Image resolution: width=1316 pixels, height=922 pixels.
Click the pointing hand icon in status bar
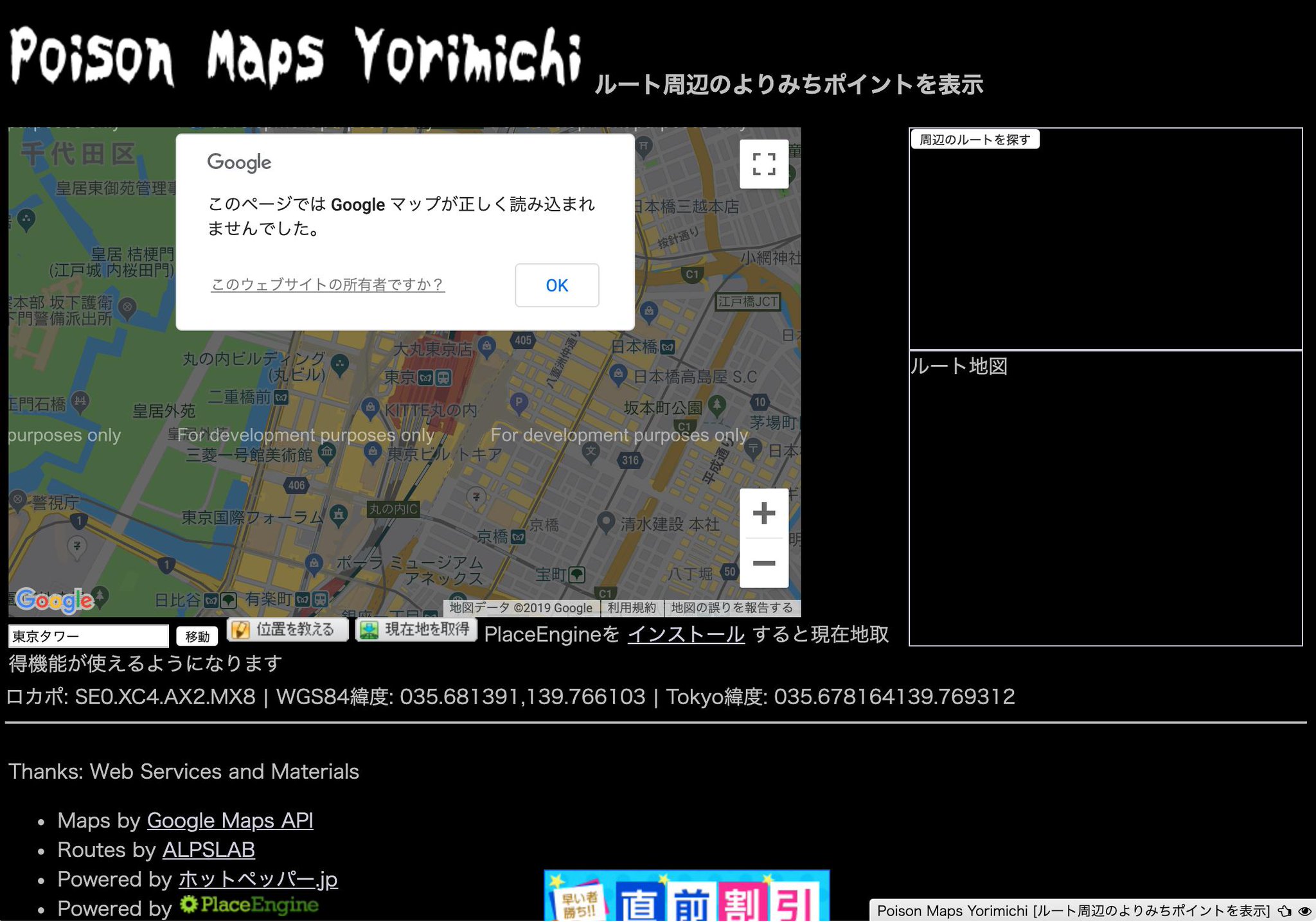(1285, 911)
